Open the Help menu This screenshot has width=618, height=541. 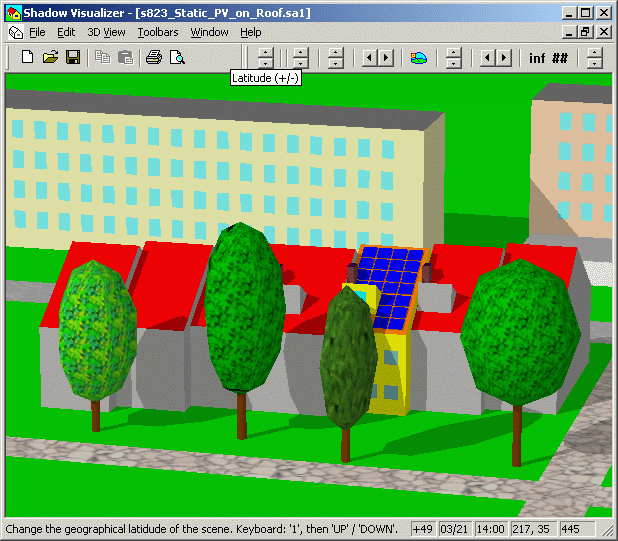coord(251,32)
